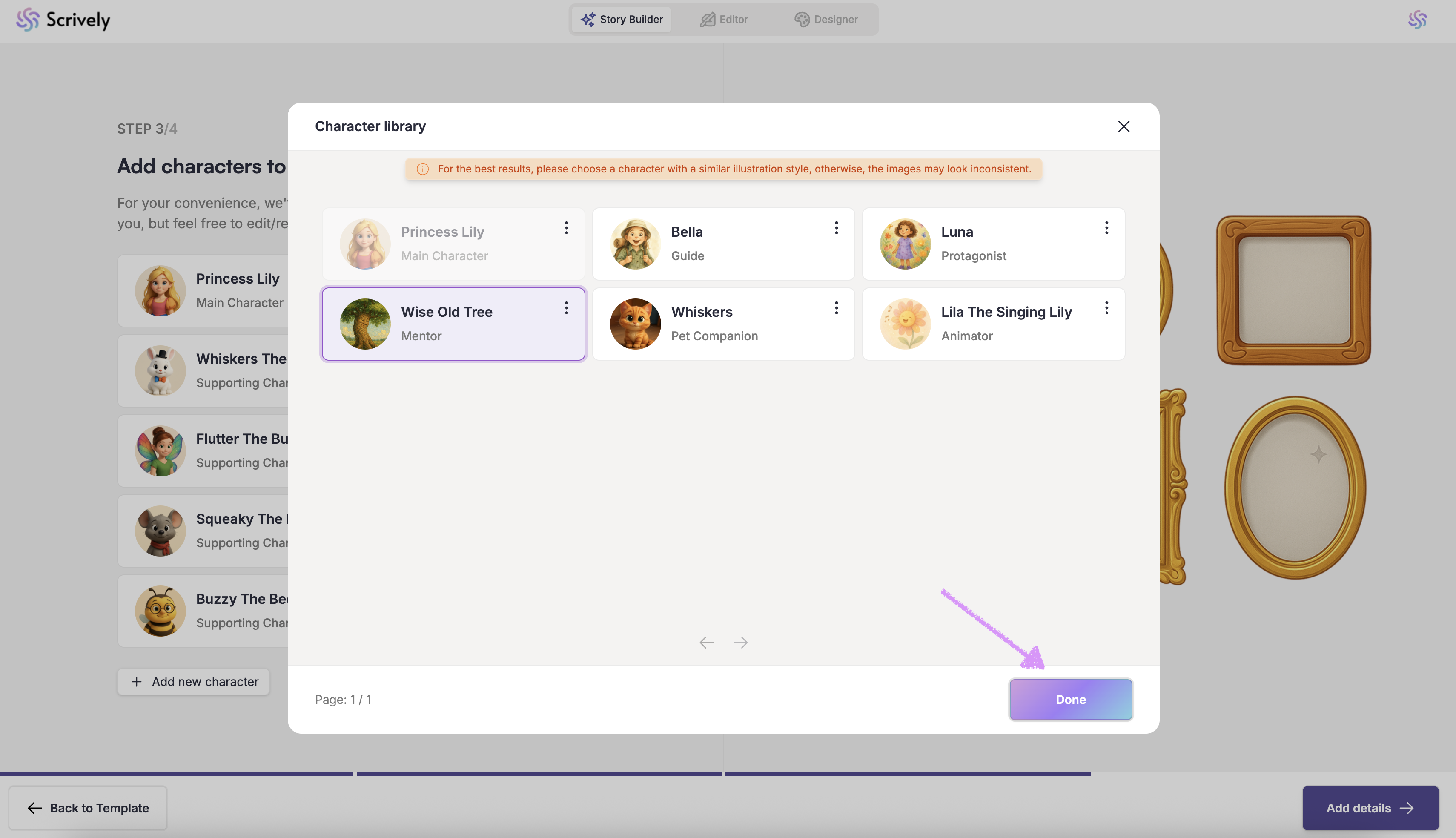This screenshot has height=838, width=1456.
Task: Switch to the Editor tab
Action: pyautogui.click(x=724, y=20)
